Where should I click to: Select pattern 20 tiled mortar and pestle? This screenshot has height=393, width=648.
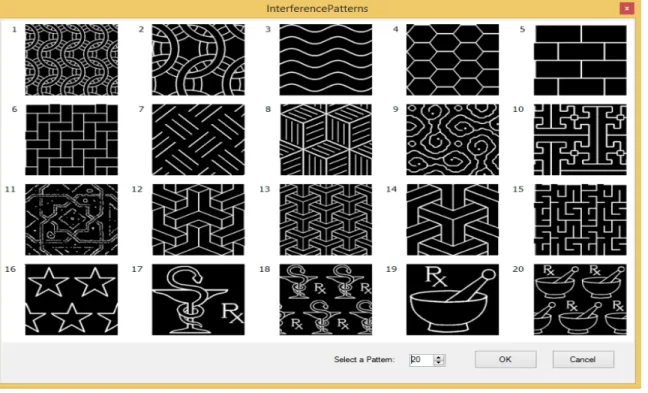pyautogui.click(x=580, y=300)
